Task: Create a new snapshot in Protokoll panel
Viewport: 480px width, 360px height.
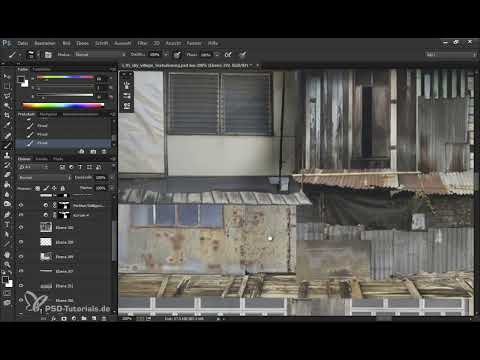Action: point(93,152)
